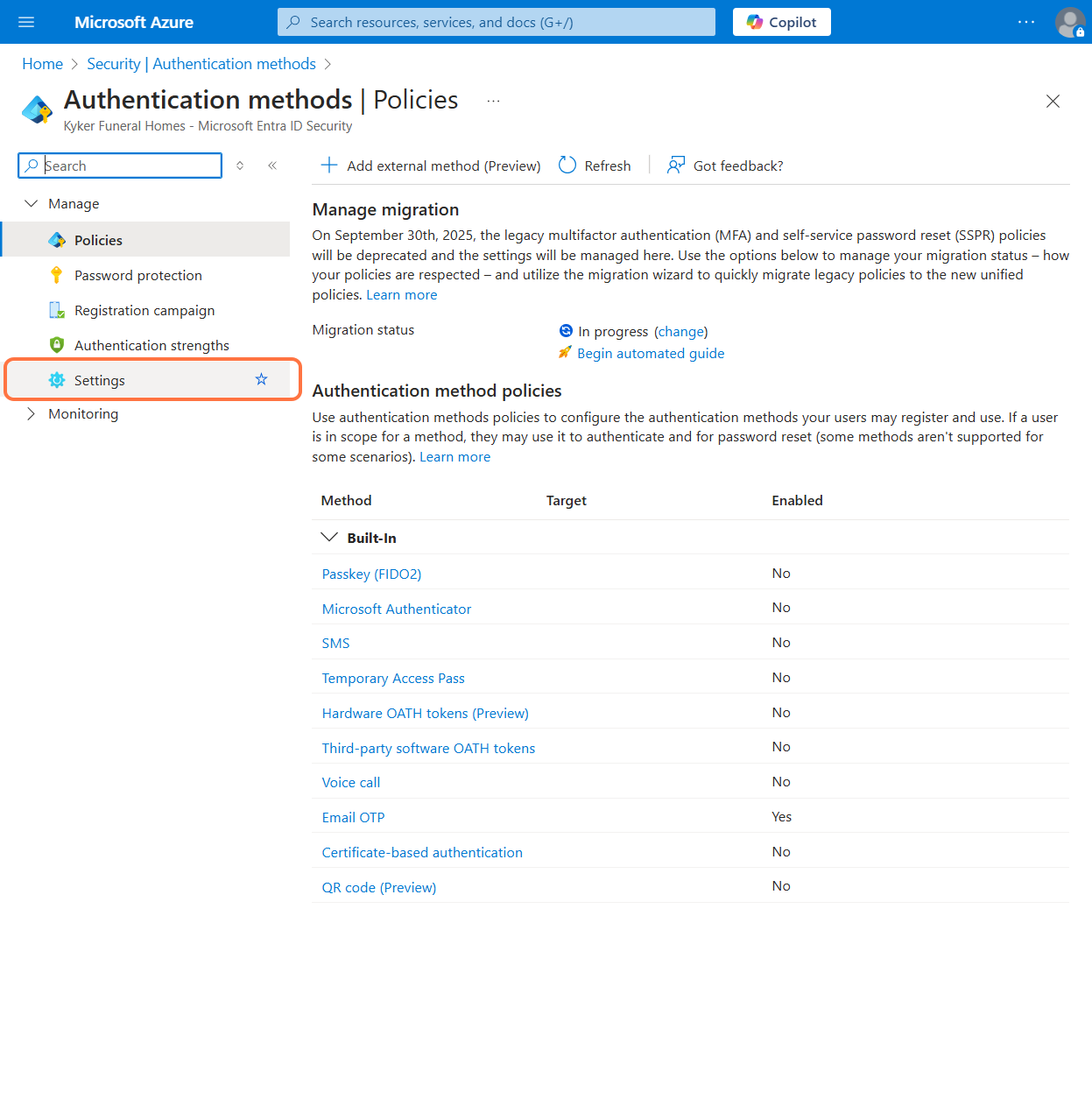
Task: Collapse the Built-In methods group
Action: point(329,537)
